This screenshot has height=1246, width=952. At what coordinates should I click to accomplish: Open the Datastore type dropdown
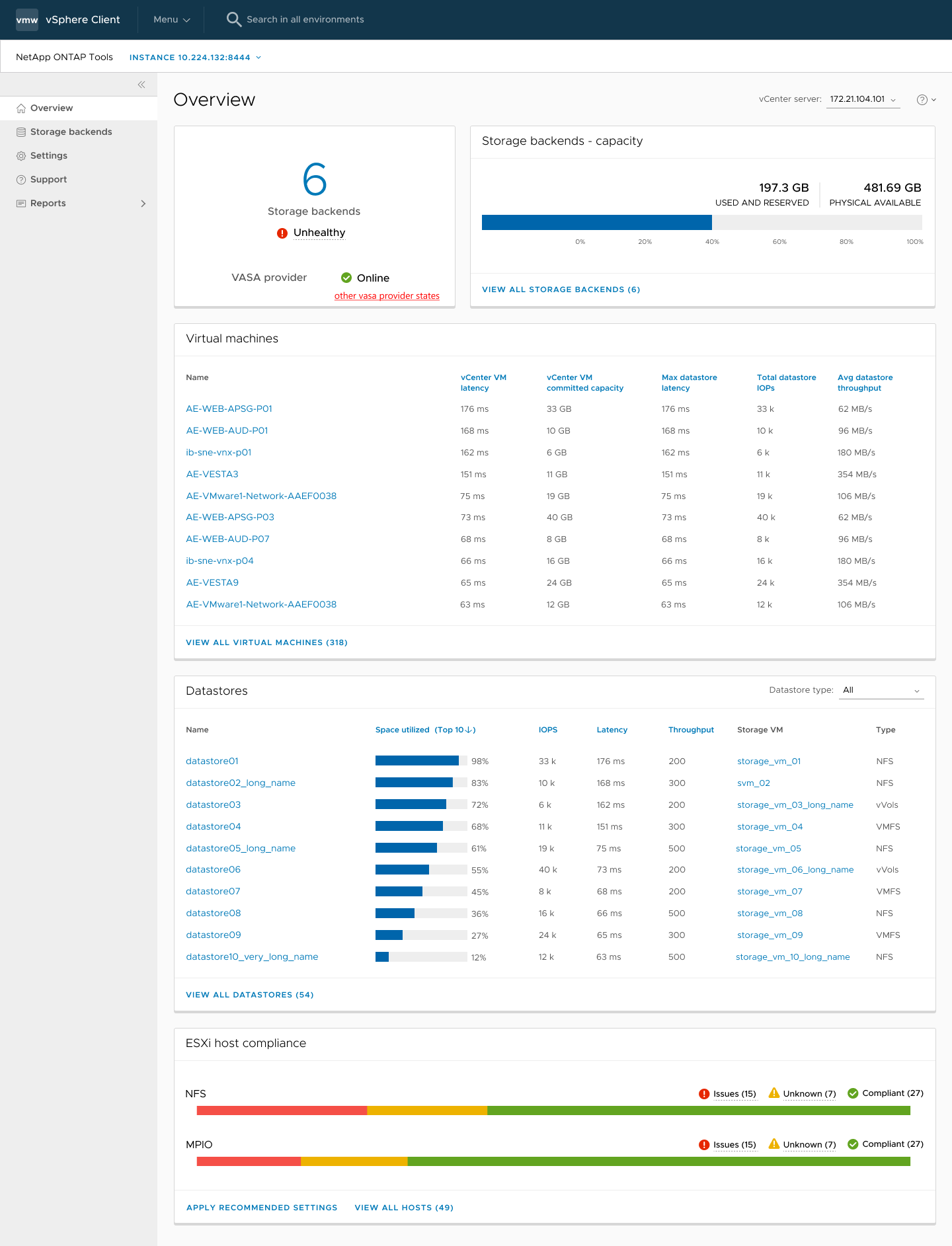point(881,690)
